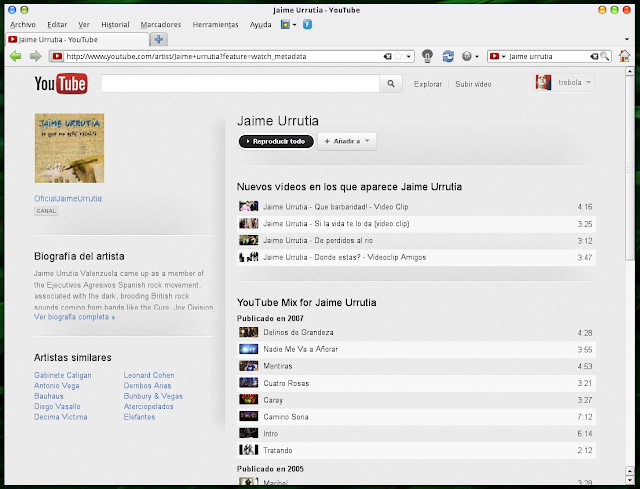This screenshot has height=489, width=640.
Task: Play Donde estas? - Videoclip Amigos
Action: click(416, 257)
